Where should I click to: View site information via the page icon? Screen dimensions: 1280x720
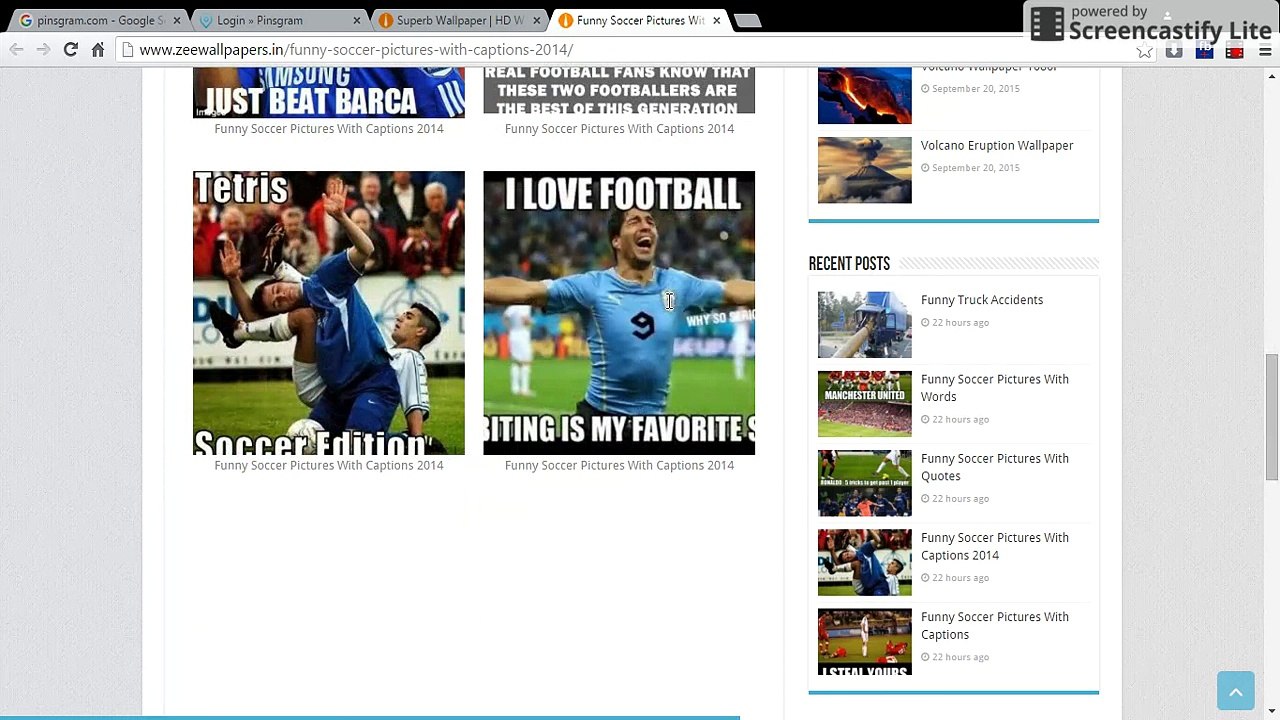128,49
